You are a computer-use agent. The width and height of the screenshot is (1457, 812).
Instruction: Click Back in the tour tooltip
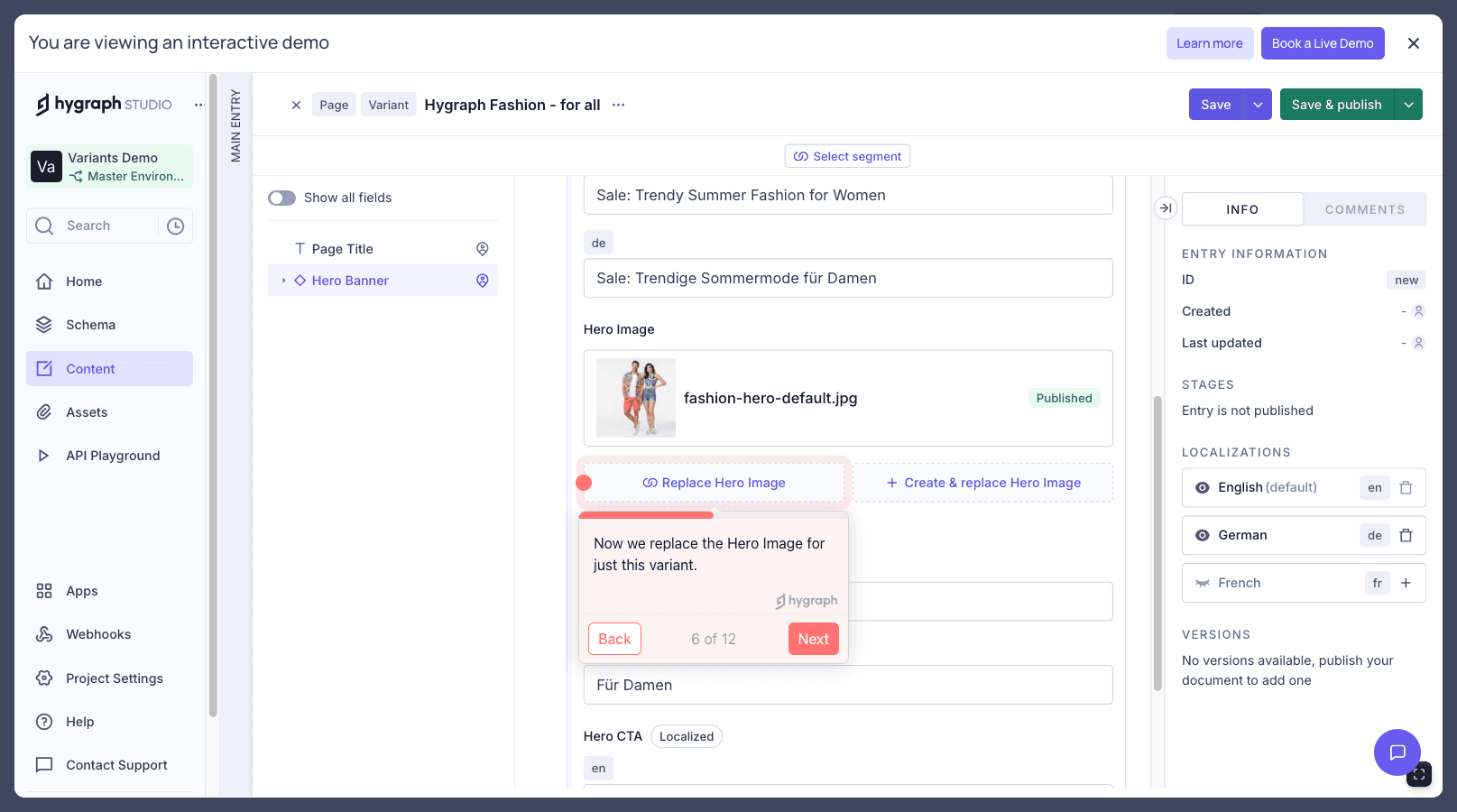point(614,639)
